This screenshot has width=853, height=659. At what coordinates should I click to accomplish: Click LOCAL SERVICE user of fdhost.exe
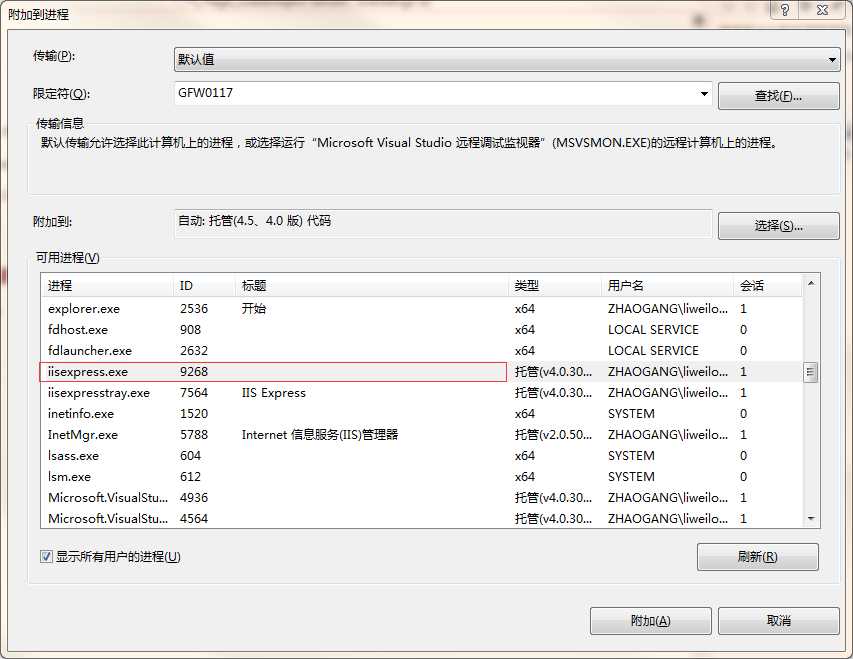[653, 330]
